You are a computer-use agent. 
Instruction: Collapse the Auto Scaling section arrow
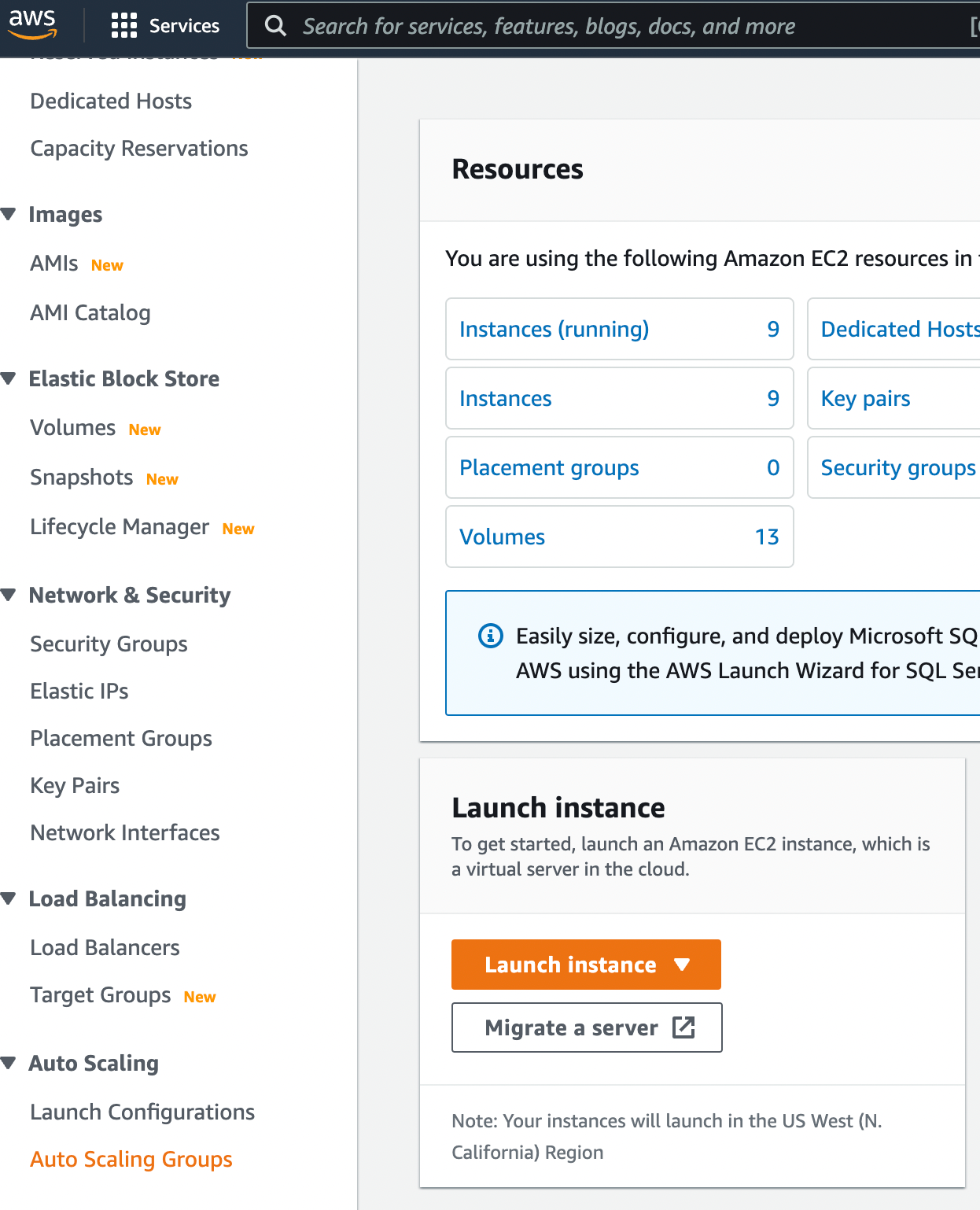[x=9, y=1063]
